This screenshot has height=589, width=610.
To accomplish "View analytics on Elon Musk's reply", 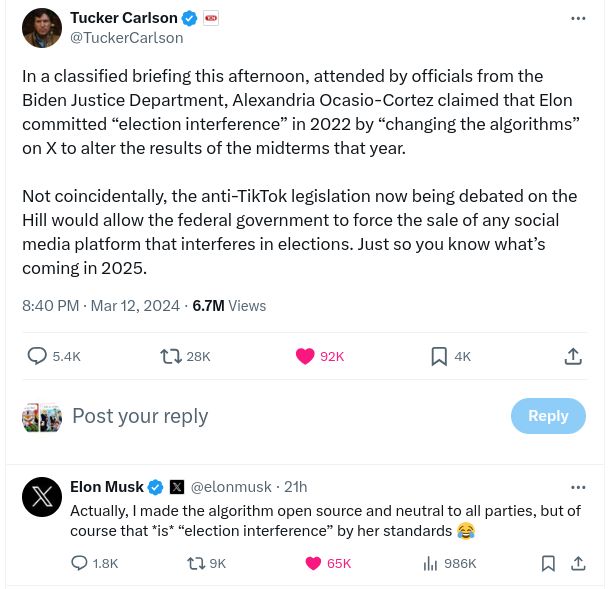I will coord(431,563).
